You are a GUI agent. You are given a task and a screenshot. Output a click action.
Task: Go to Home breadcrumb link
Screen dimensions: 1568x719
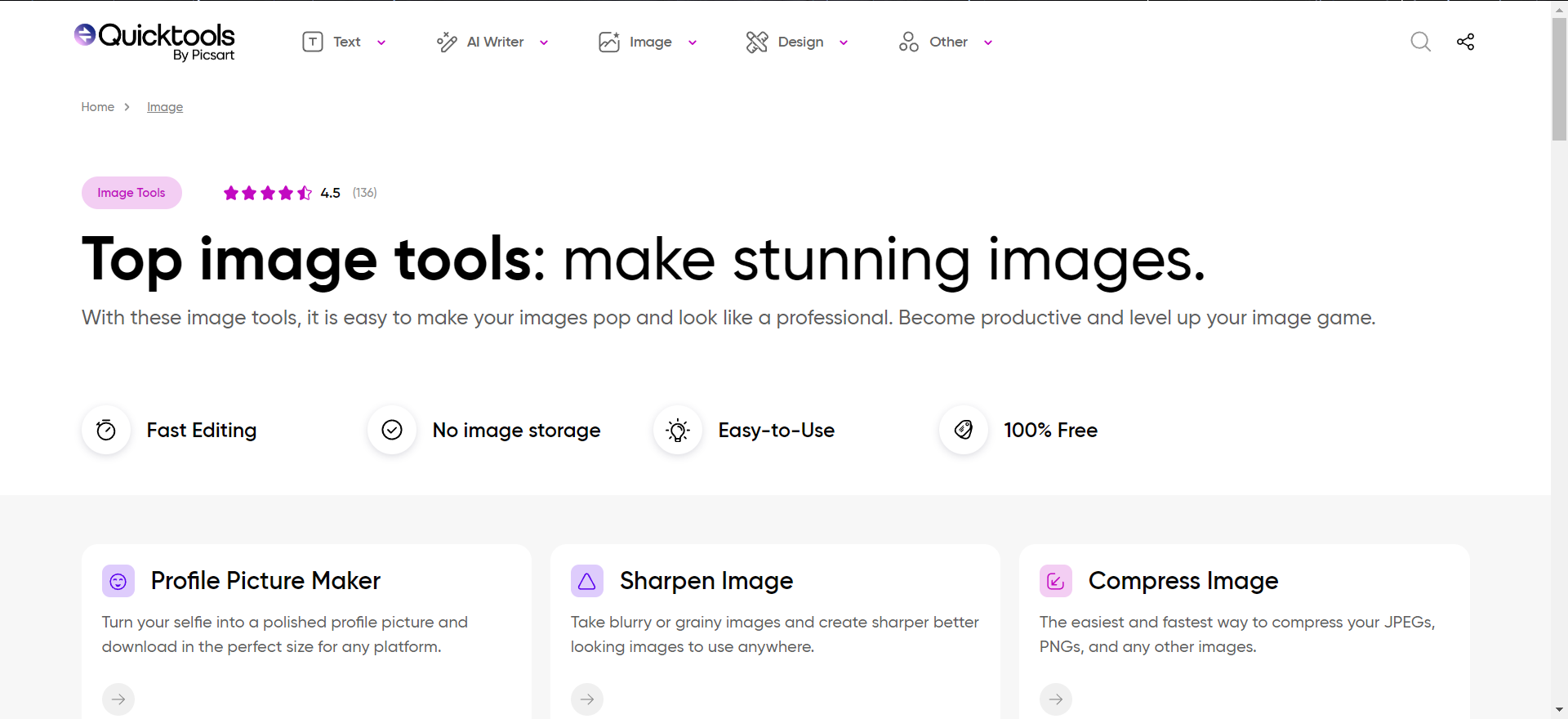click(97, 107)
